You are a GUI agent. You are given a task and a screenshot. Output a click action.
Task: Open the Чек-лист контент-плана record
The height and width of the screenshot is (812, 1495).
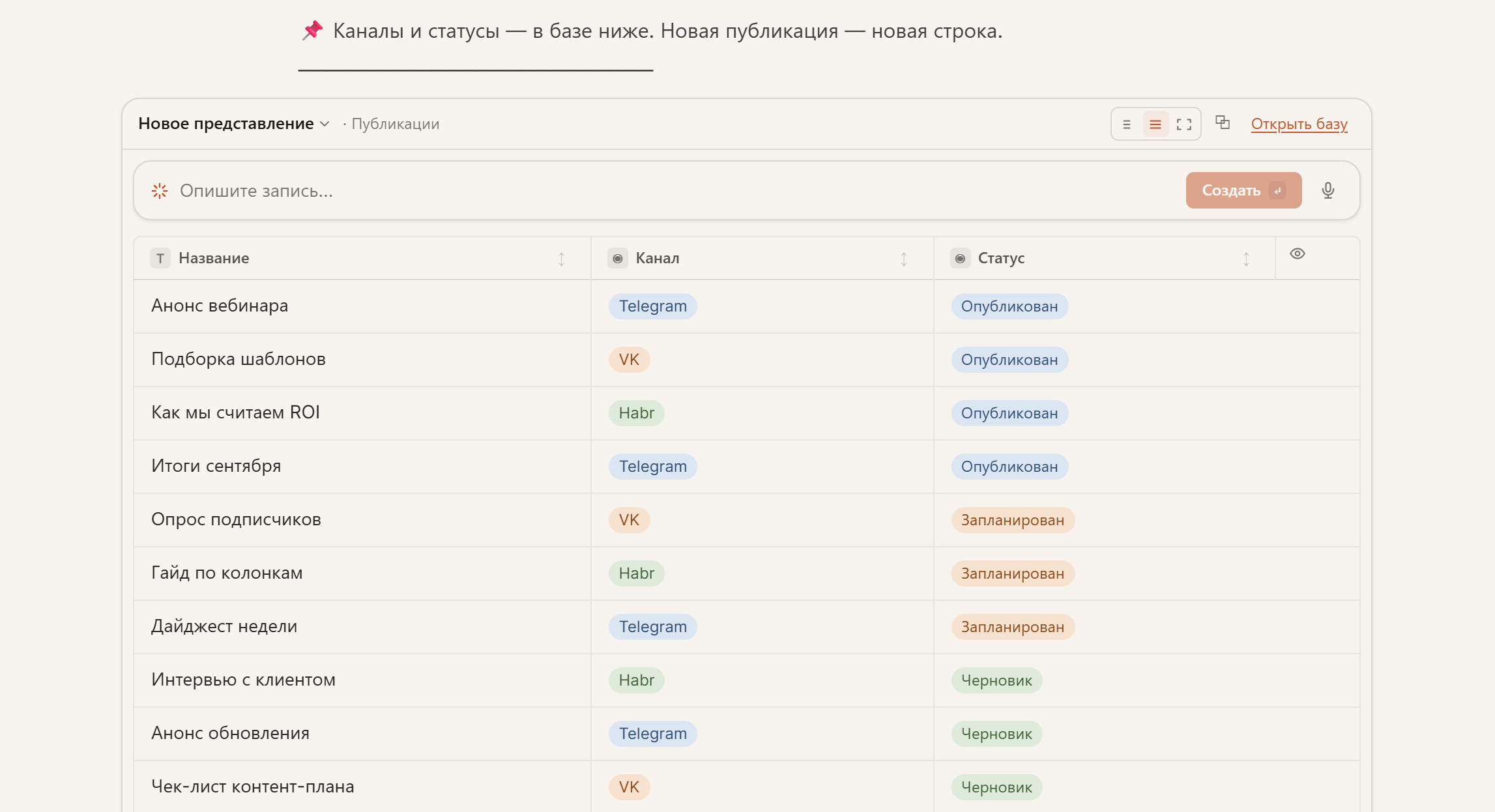(x=253, y=787)
